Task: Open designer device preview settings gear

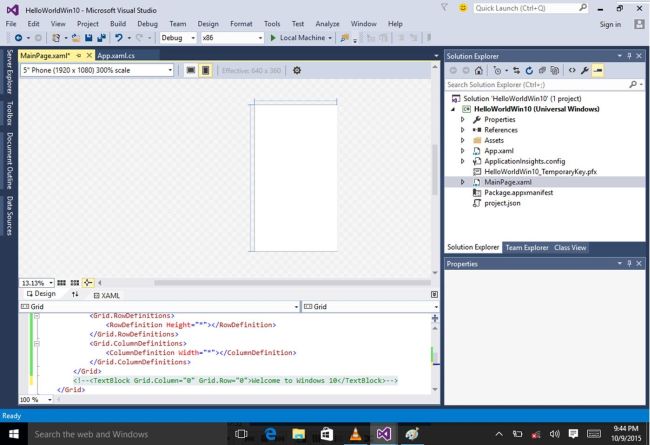Action: coord(297,71)
